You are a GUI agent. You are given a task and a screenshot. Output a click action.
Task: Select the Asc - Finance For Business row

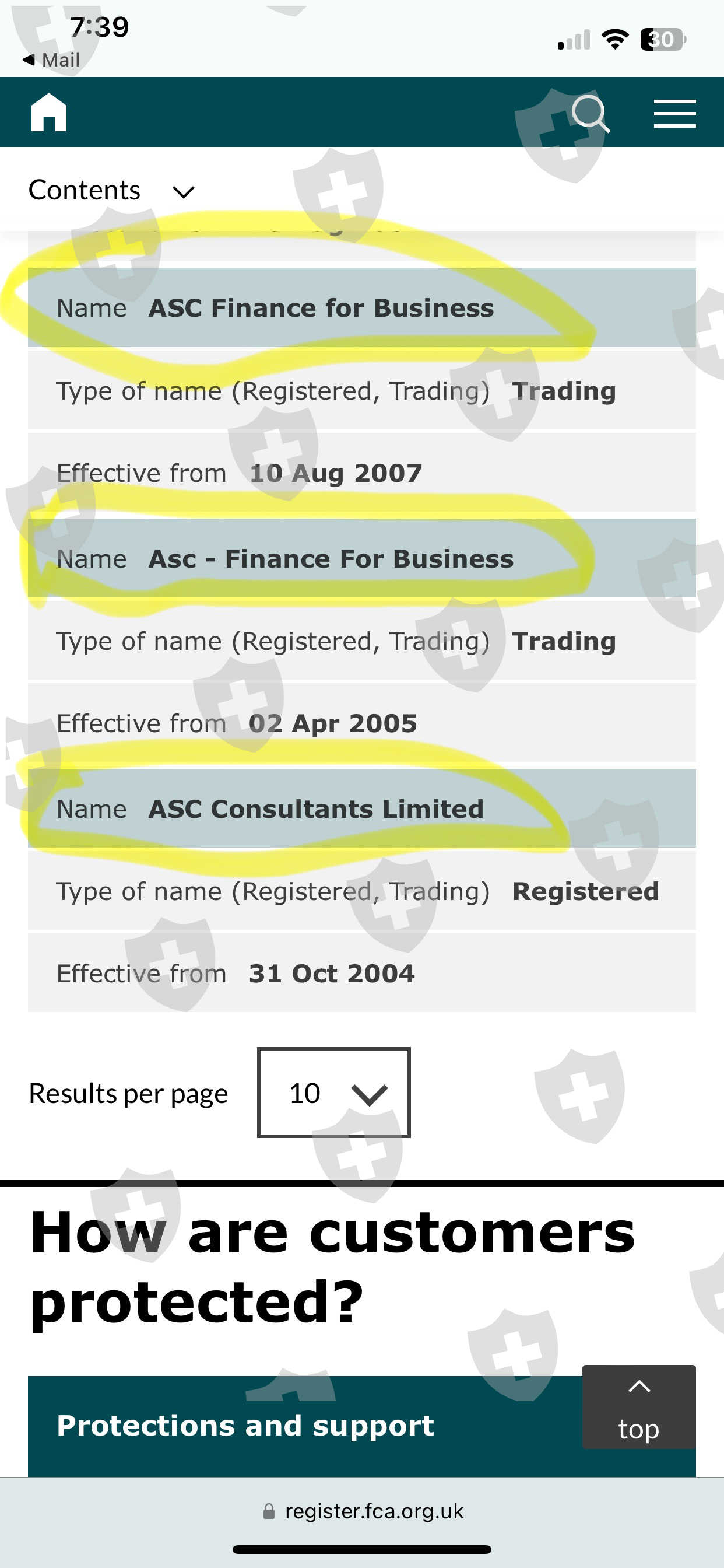pyautogui.click(x=361, y=558)
